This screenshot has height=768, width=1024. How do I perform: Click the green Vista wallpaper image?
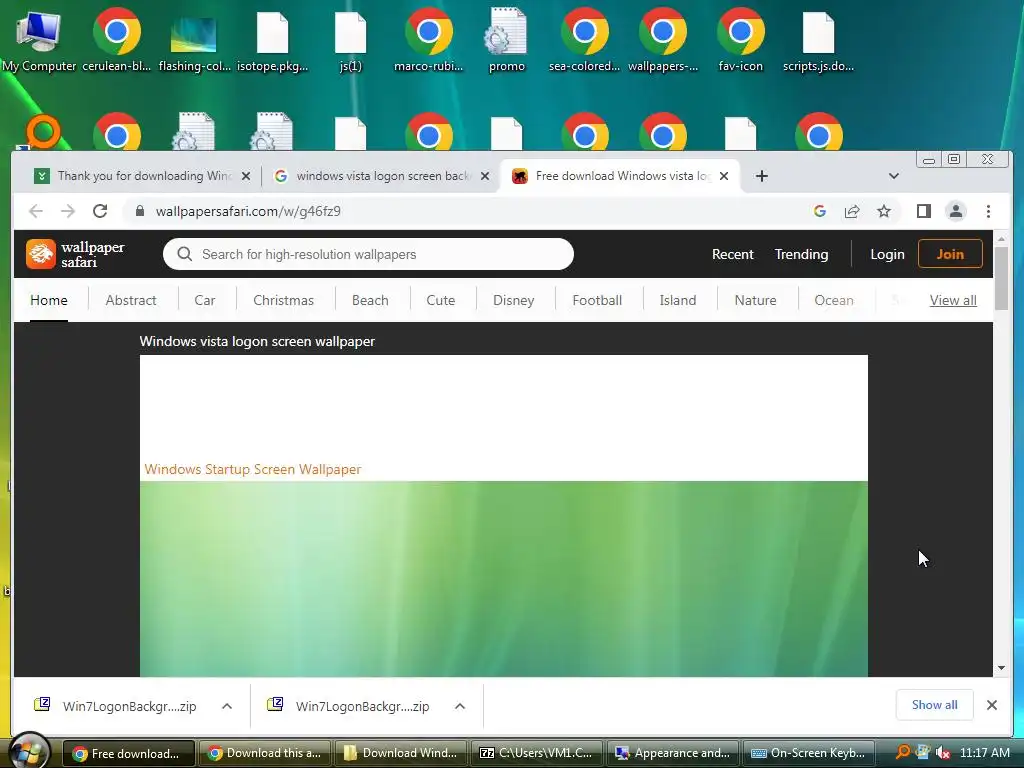pos(504,579)
